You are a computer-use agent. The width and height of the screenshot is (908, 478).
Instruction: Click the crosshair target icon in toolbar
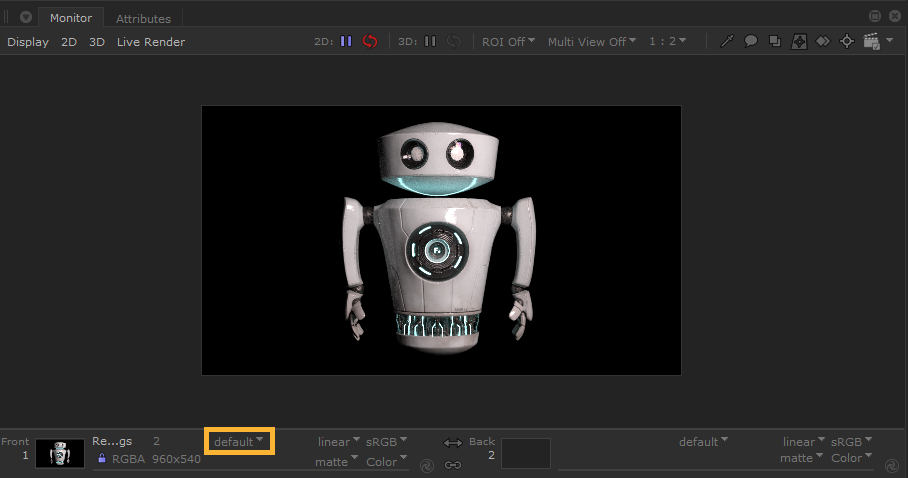[x=847, y=41]
